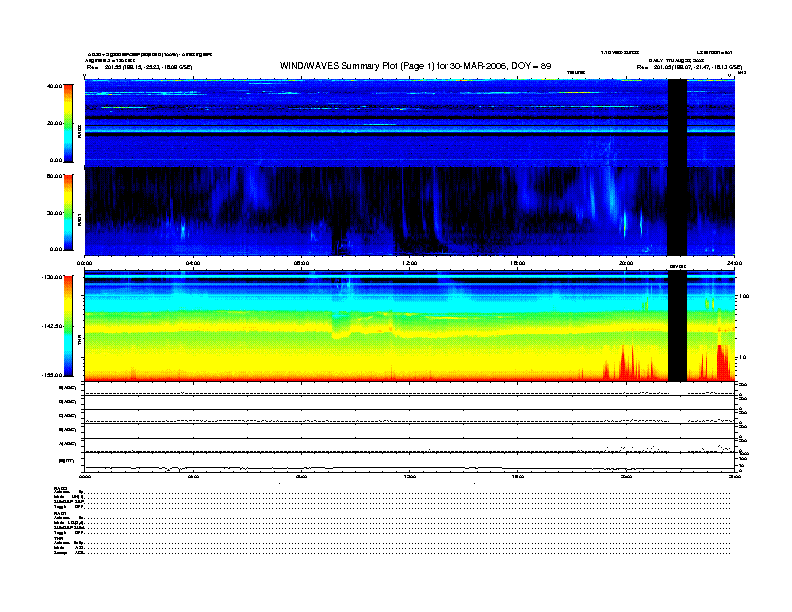Click the 16:00 tick label under RAD1 panel

[518, 263]
